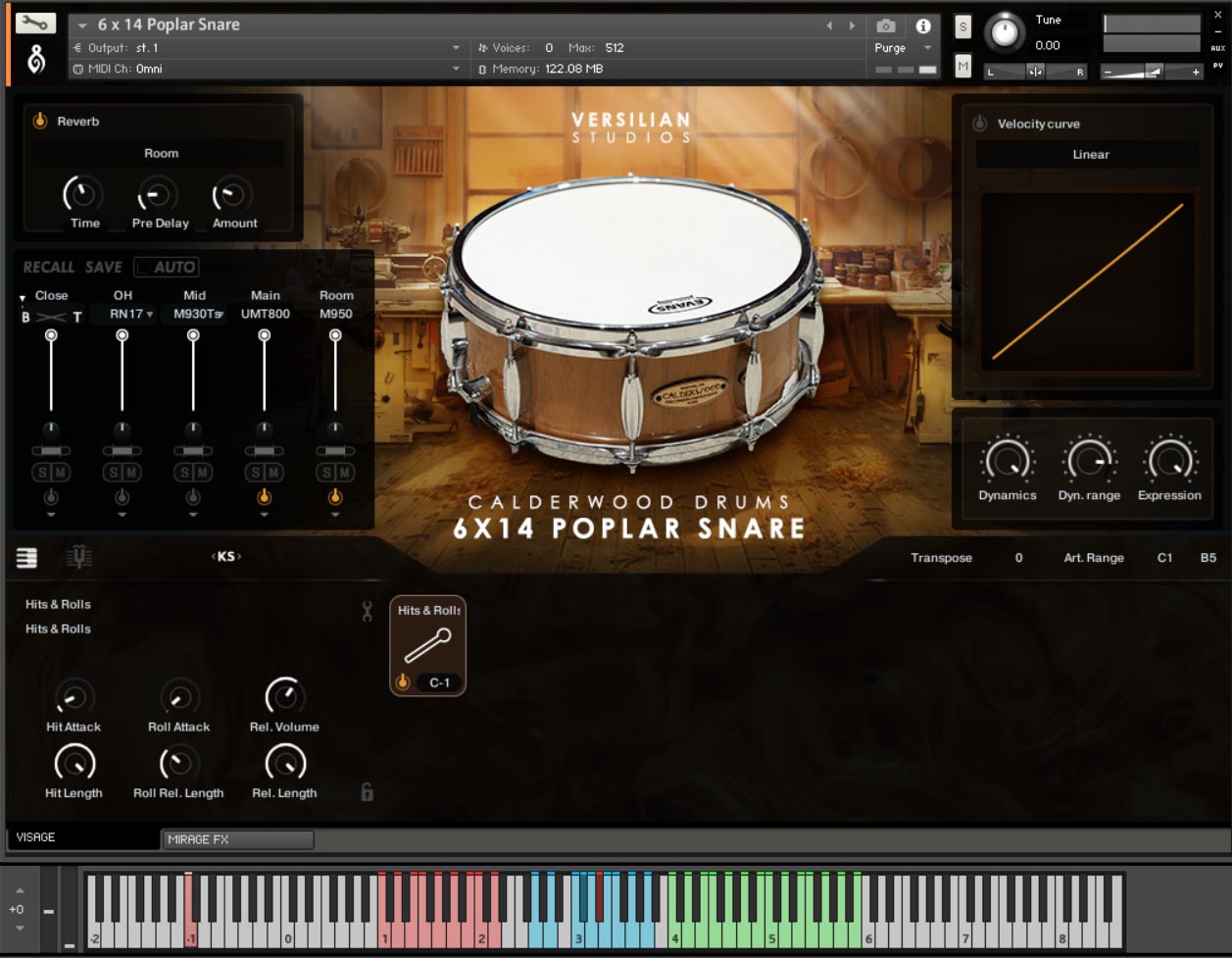Adjust the Close mic volume fader
Viewport: 1232px width, 958px height.
coord(51,372)
